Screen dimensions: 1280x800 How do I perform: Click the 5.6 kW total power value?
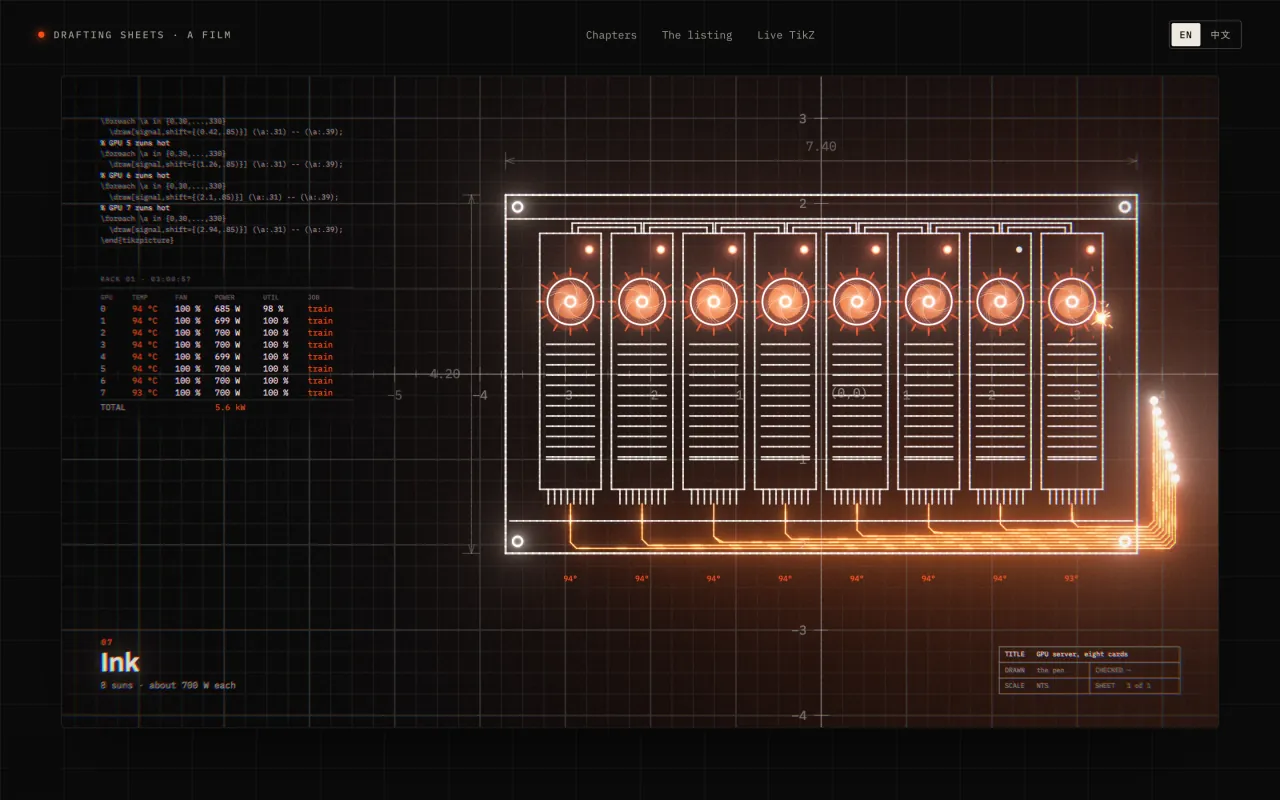click(x=230, y=408)
